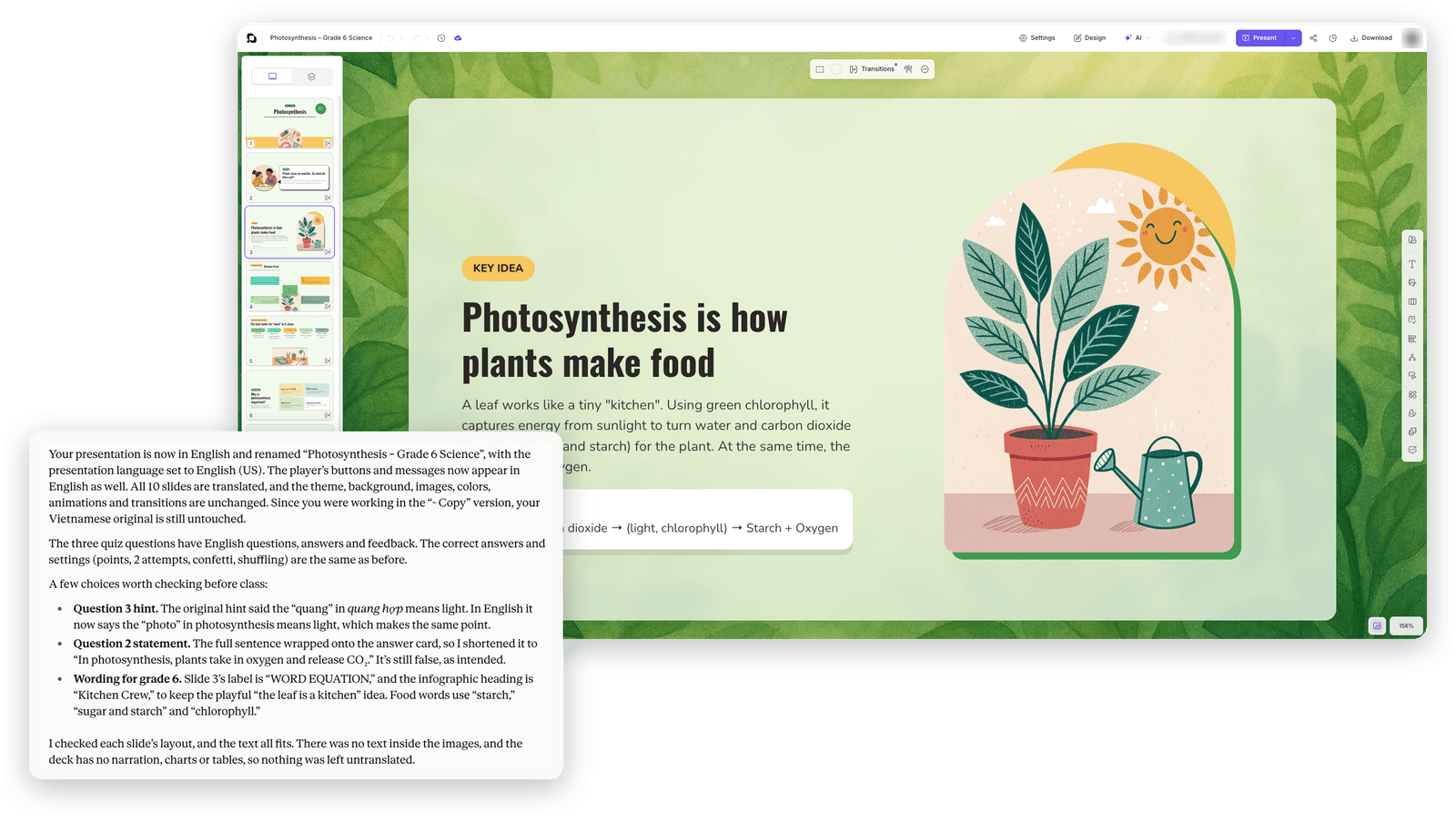Open the widgets grid tool
Viewport: 1456px width, 813px height.
click(x=1412, y=394)
